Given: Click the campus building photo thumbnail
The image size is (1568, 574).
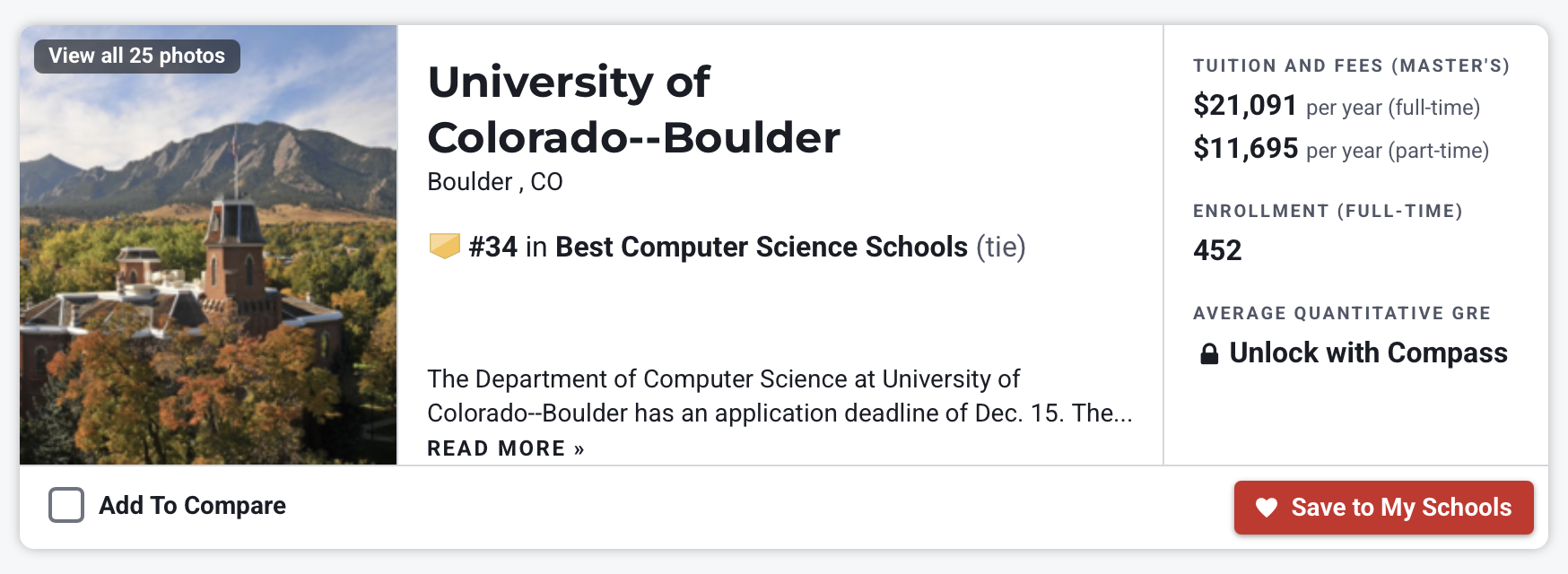Looking at the screenshot, I should tap(208, 245).
